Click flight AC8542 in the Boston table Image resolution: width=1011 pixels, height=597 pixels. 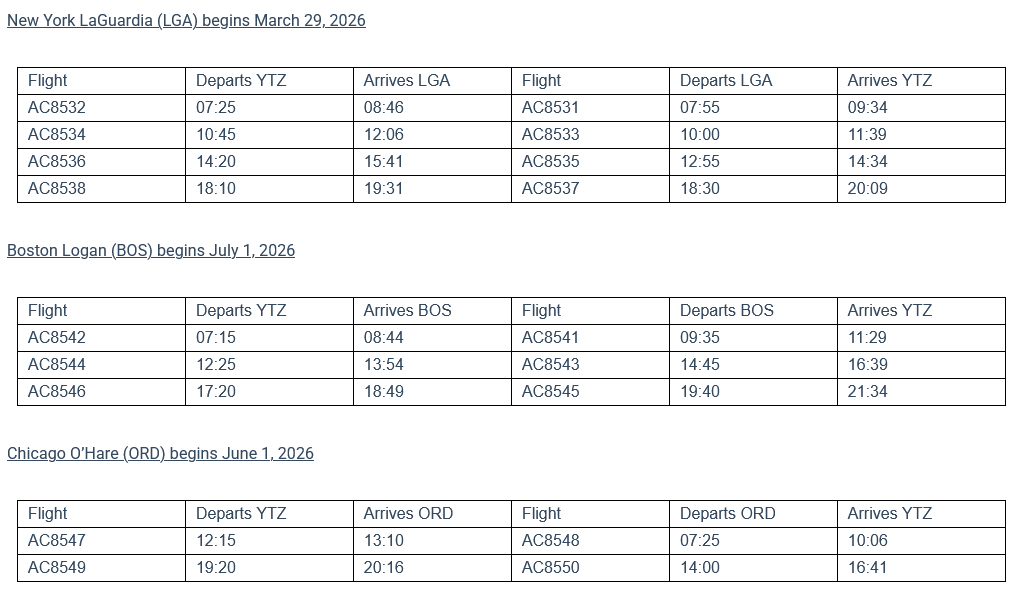[x=57, y=337]
